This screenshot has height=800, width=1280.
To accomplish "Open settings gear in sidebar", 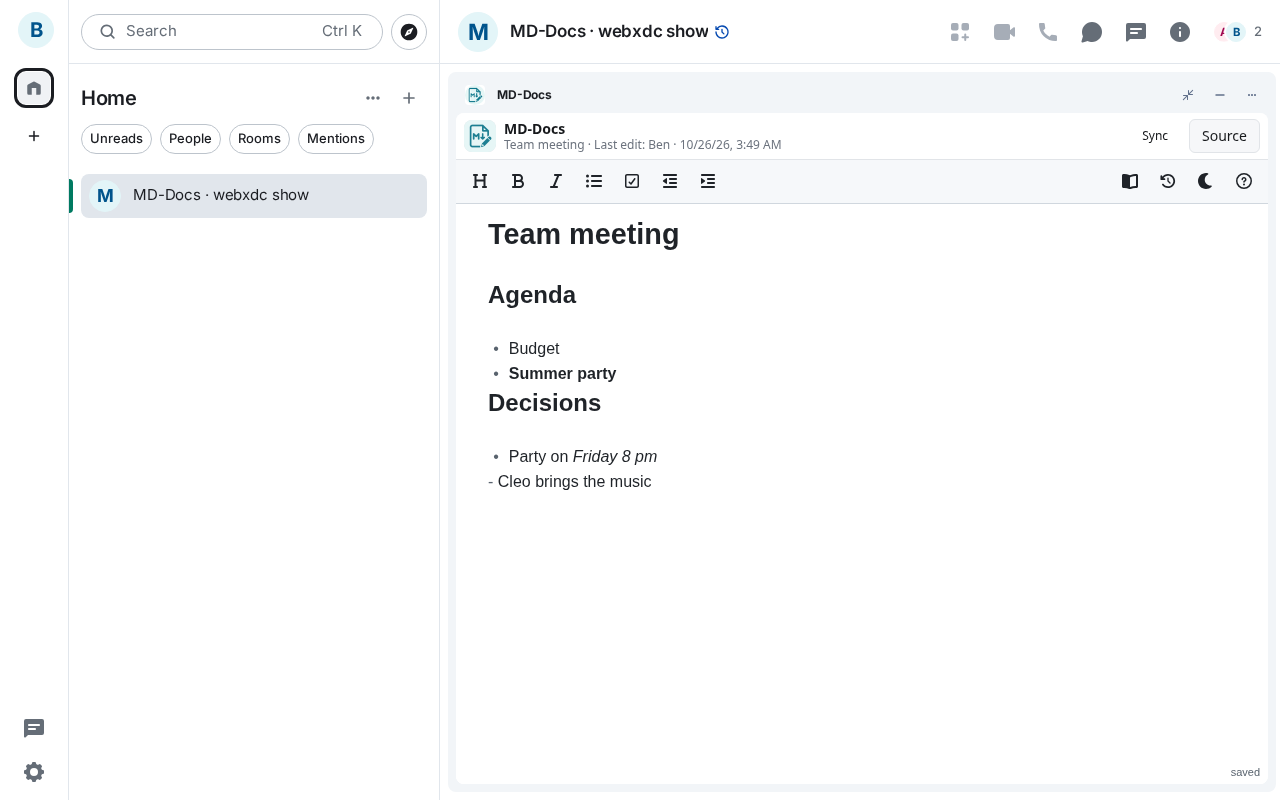I will click(x=34, y=772).
